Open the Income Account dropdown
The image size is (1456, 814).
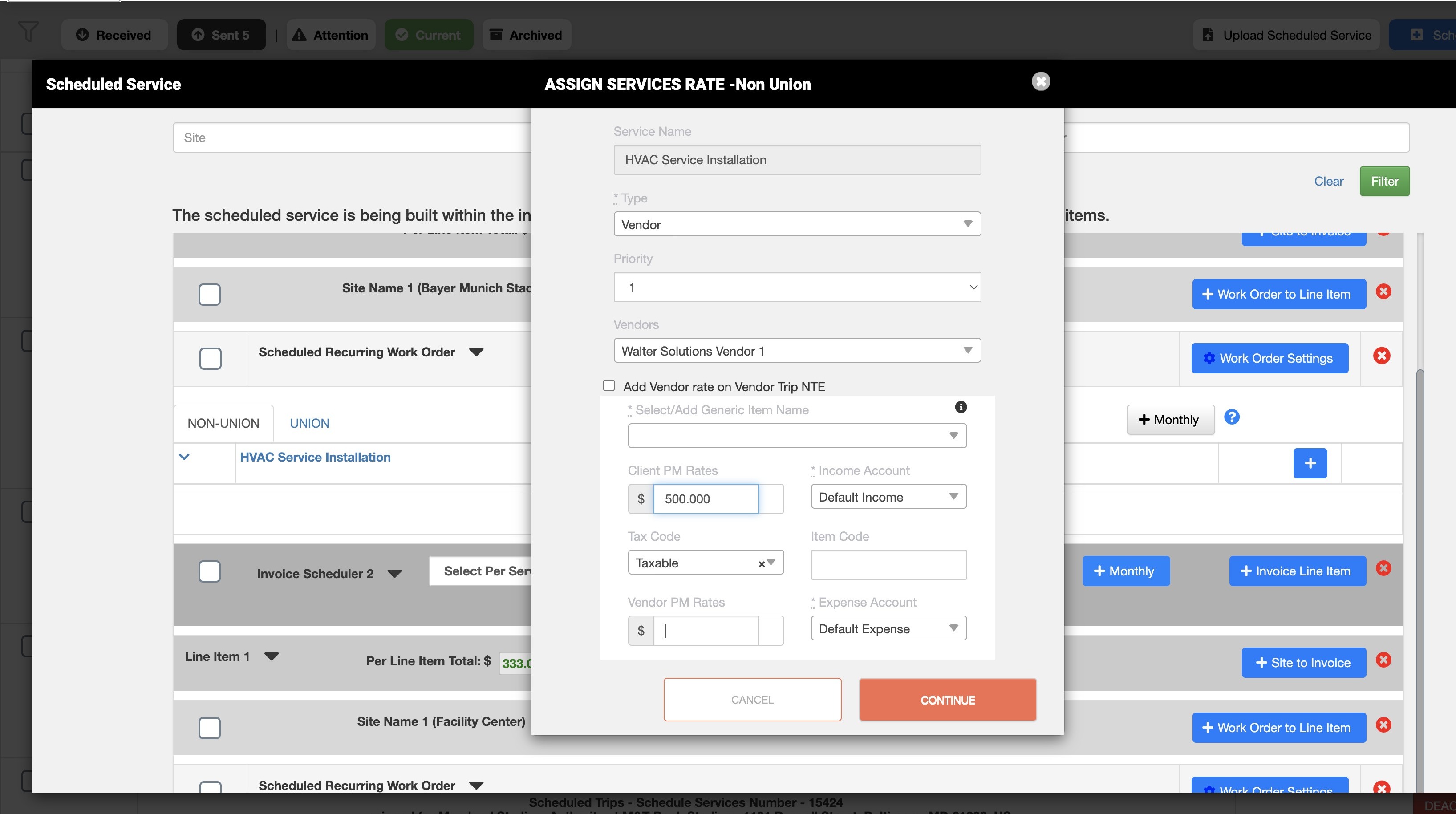point(888,497)
